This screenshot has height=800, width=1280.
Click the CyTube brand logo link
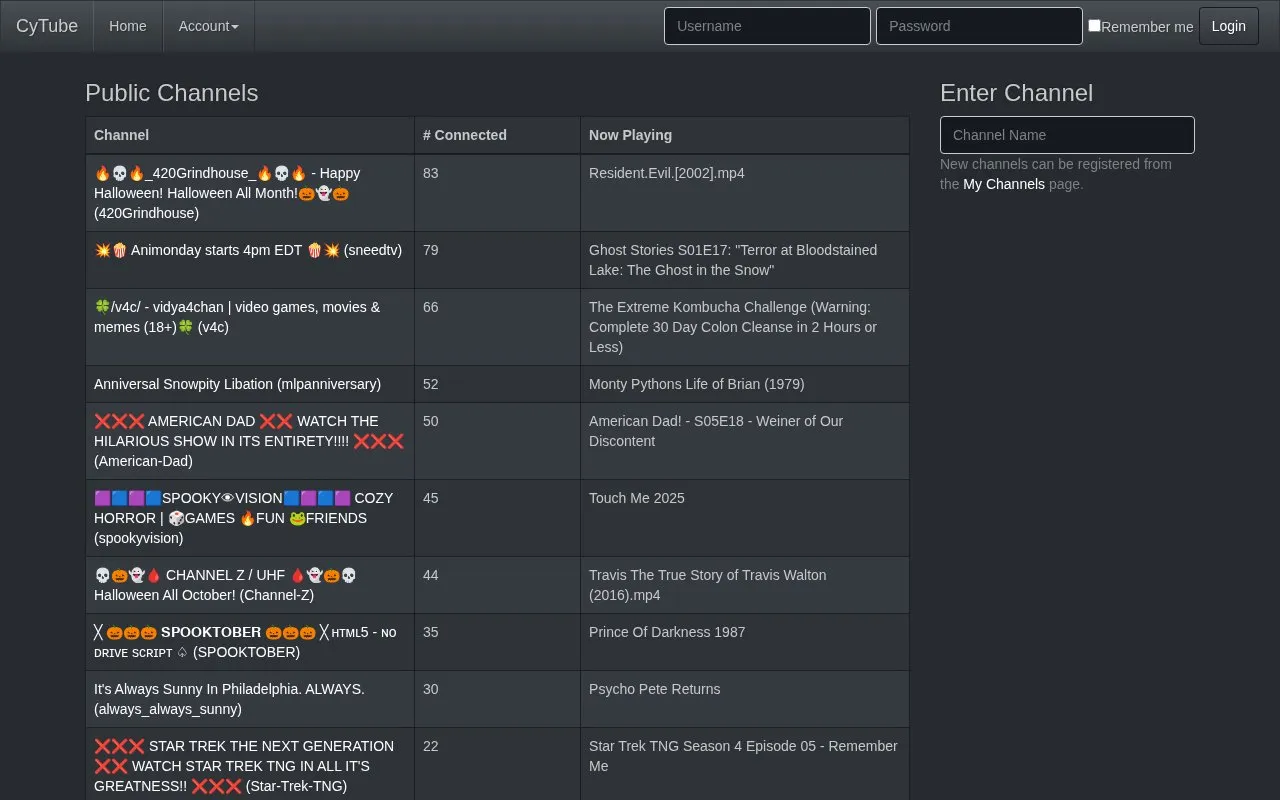click(x=47, y=26)
